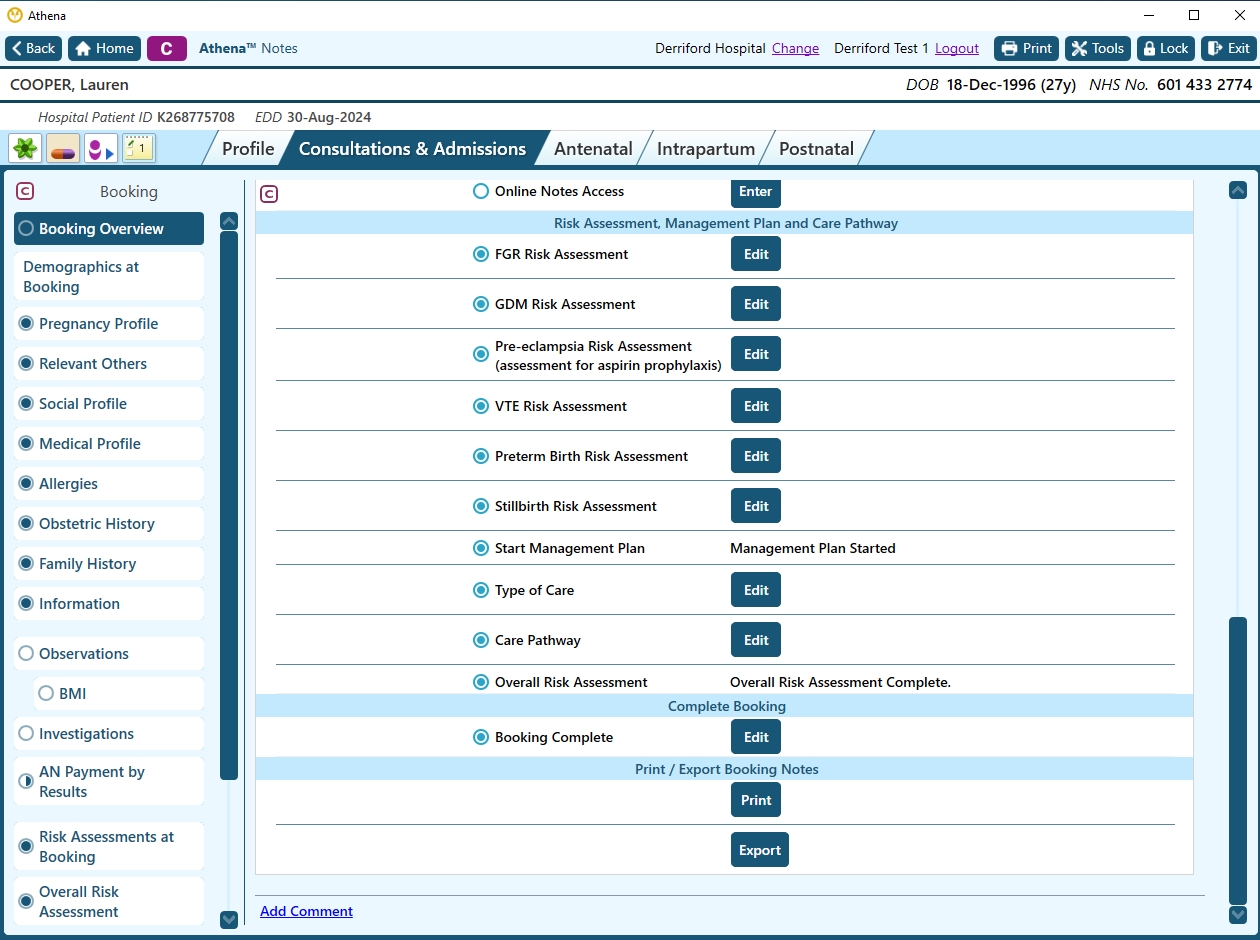Image resolution: width=1260 pixels, height=940 pixels.
Task: Edit Preterm Birth Risk Assessment
Action: pos(756,456)
